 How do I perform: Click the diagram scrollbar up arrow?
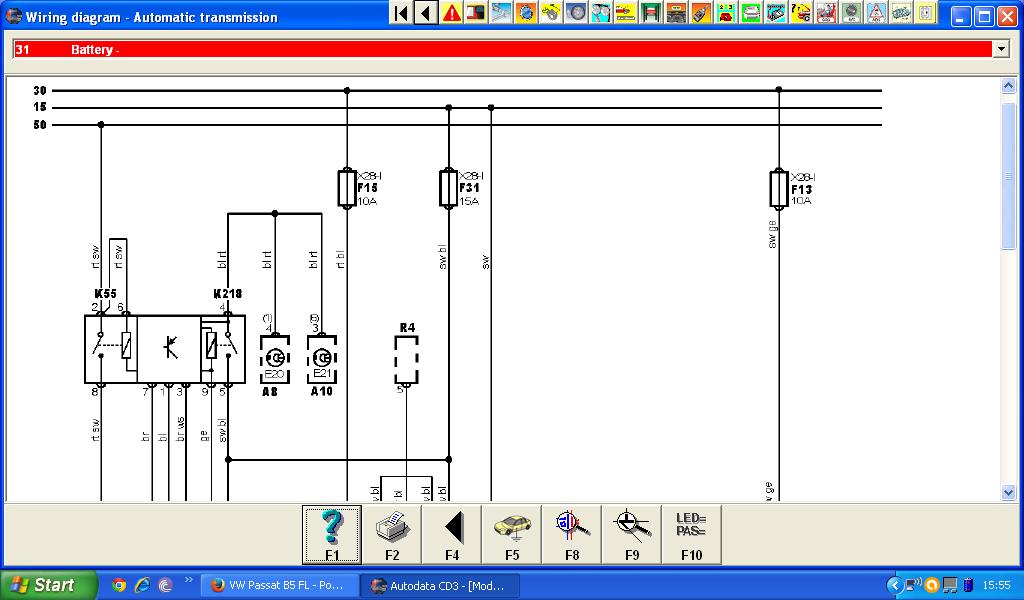coord(1008,86)
